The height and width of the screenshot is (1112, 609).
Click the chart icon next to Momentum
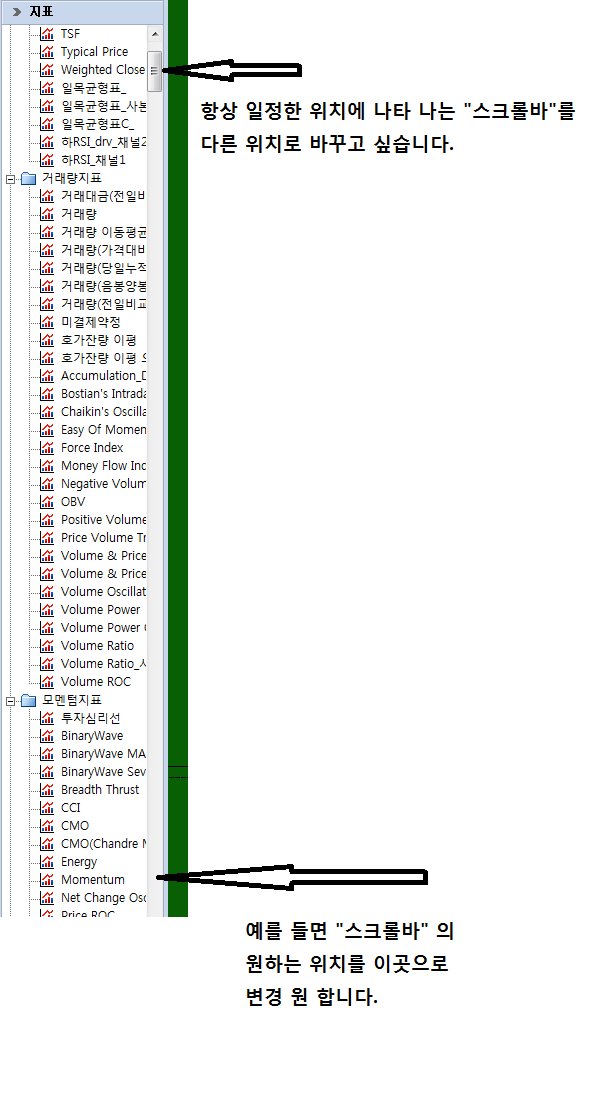point(47,880)
